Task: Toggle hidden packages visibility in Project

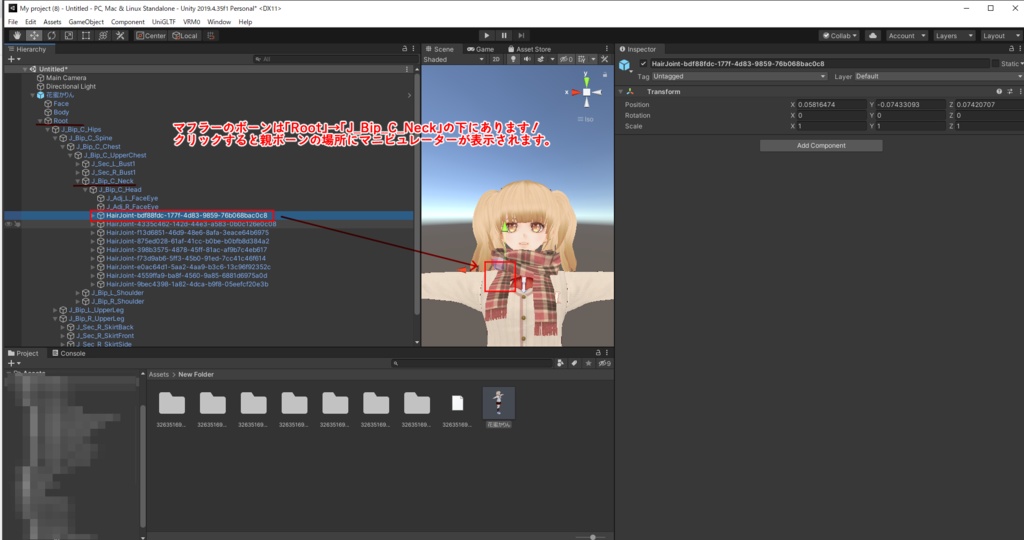Action: point(604,363)
